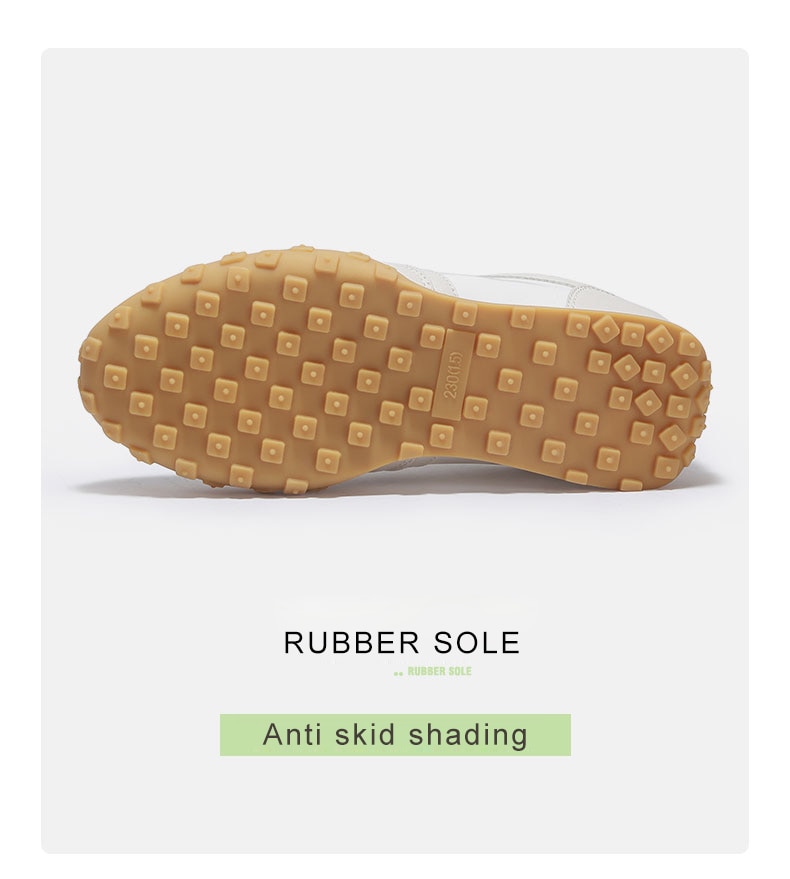This screenshot has height=879, width=790.
Task: Click the empty gray card area above the shoe
Action: pos(395,146)
